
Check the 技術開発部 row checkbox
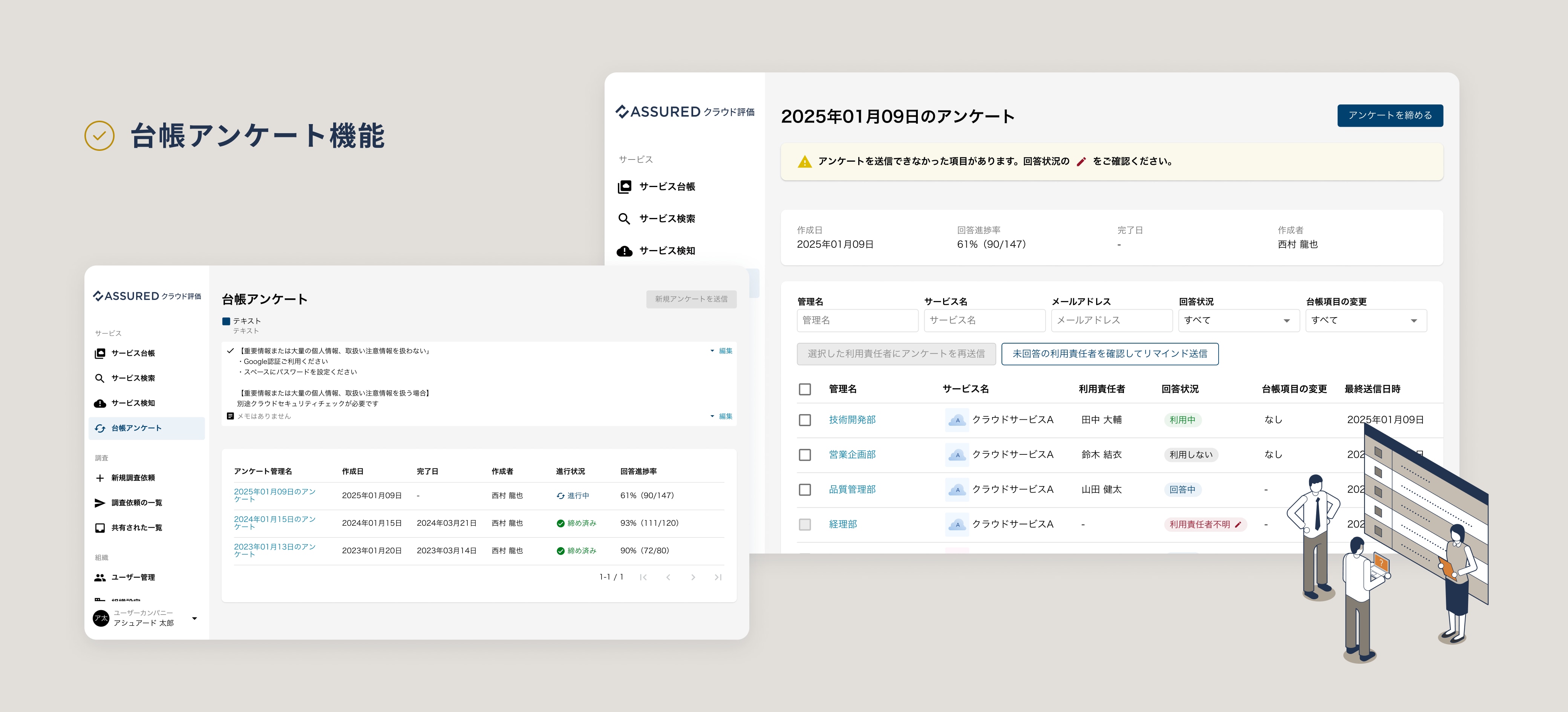coord(805,420)
